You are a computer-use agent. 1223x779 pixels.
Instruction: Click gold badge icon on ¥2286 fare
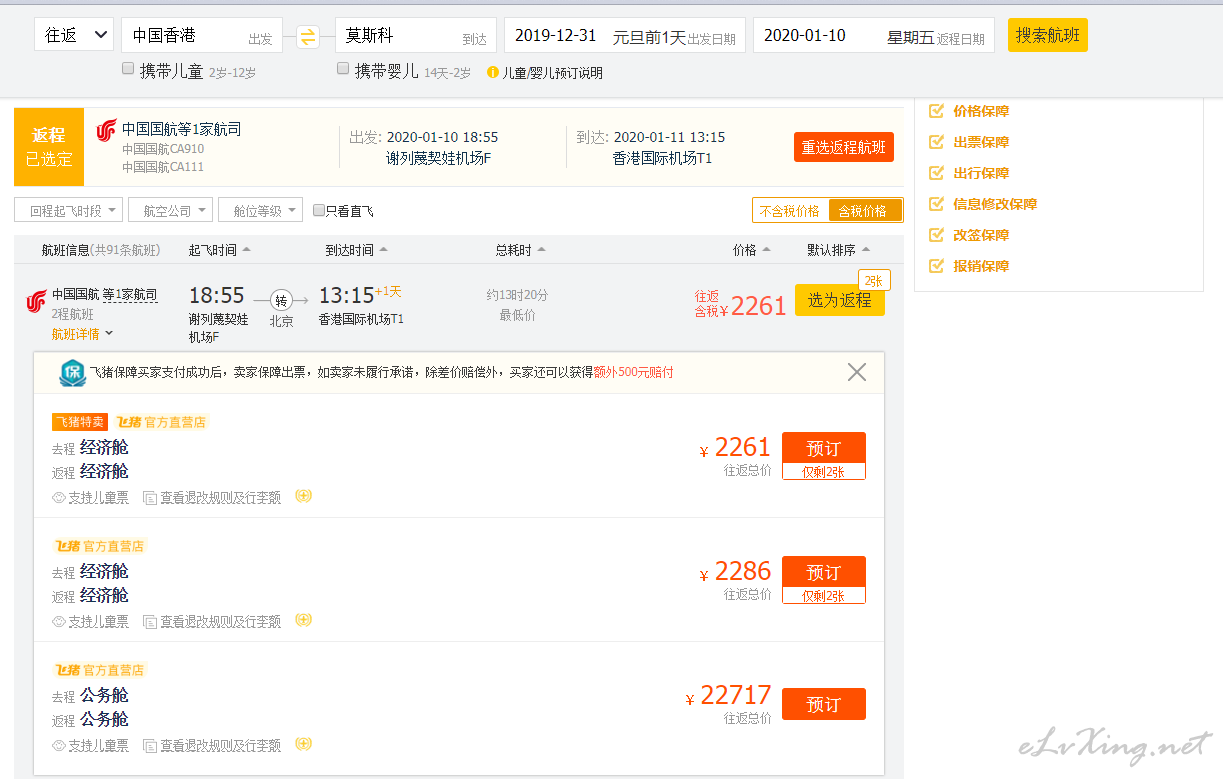pyautogui.click(x=304, y=620)
